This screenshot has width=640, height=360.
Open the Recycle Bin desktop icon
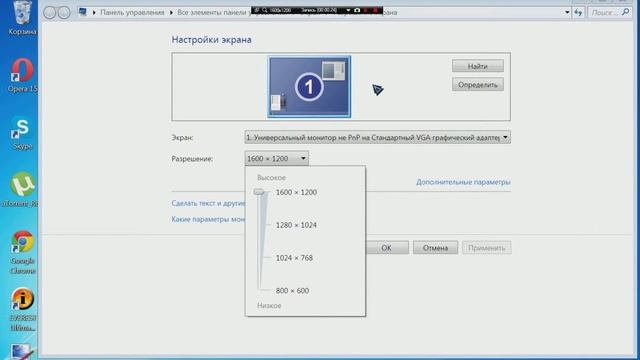tap(22, 17)
